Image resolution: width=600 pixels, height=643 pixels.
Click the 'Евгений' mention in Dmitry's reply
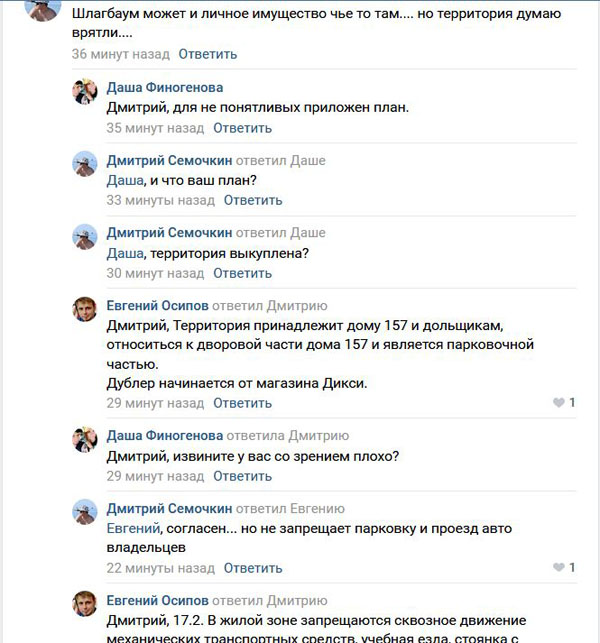click(x=134, y=528)
